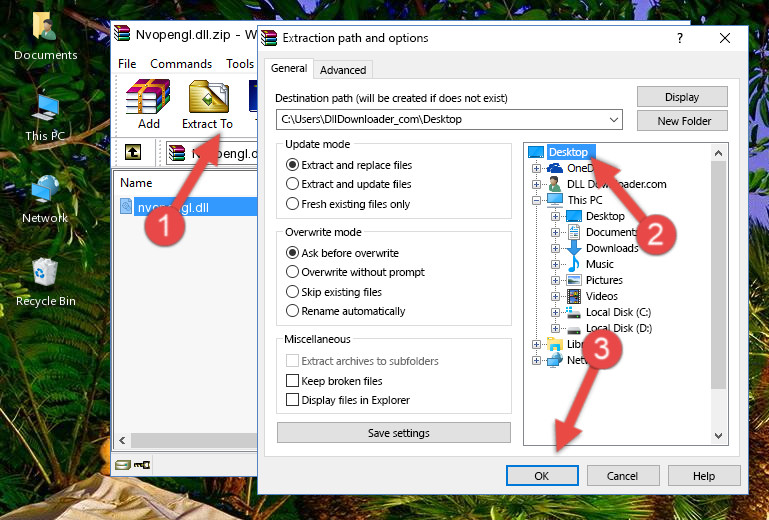Click the key password icon in status bar
The image size is (769, 520).
(x=142, y=465)
